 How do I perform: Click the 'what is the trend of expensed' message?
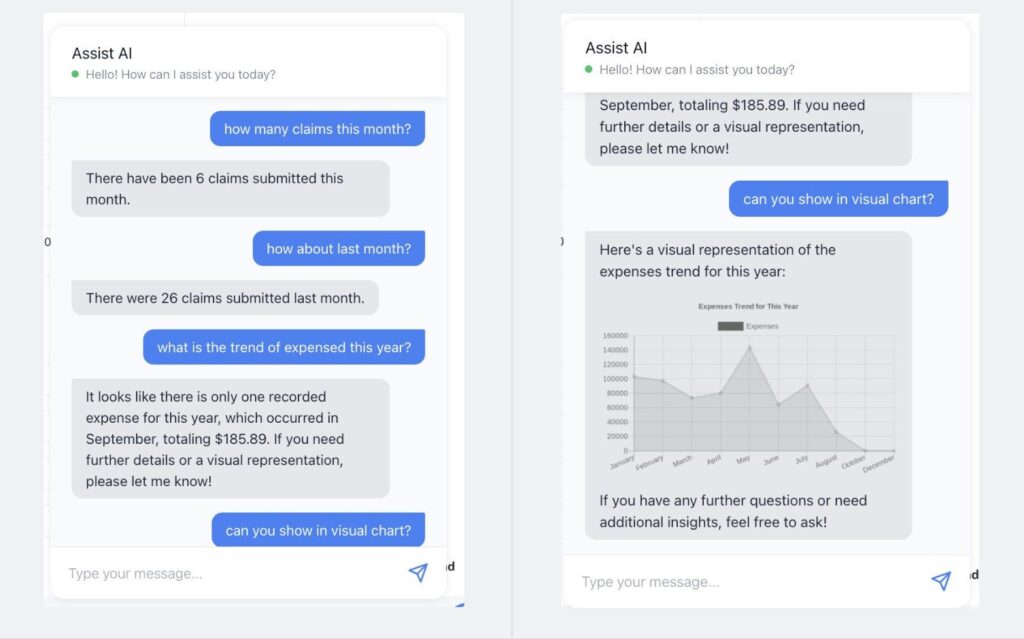[x=284, y=347]
